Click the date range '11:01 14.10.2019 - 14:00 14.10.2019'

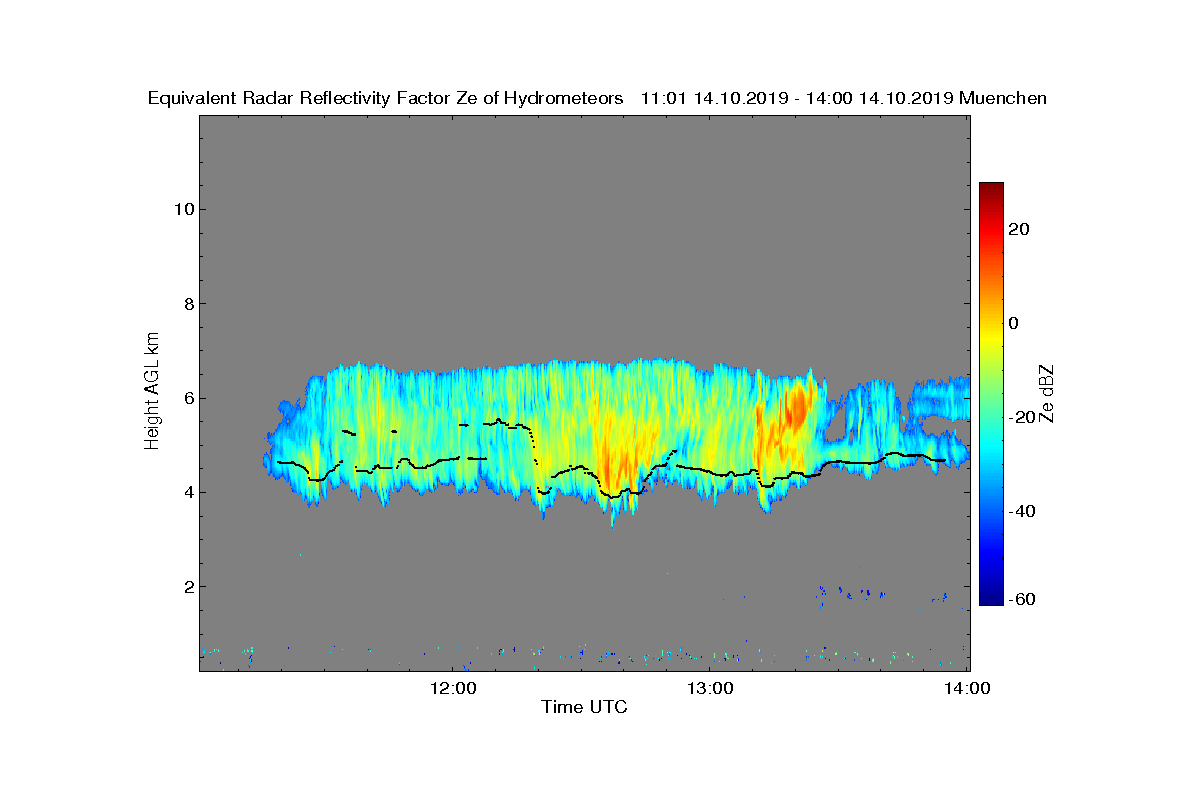pos(797,98)
